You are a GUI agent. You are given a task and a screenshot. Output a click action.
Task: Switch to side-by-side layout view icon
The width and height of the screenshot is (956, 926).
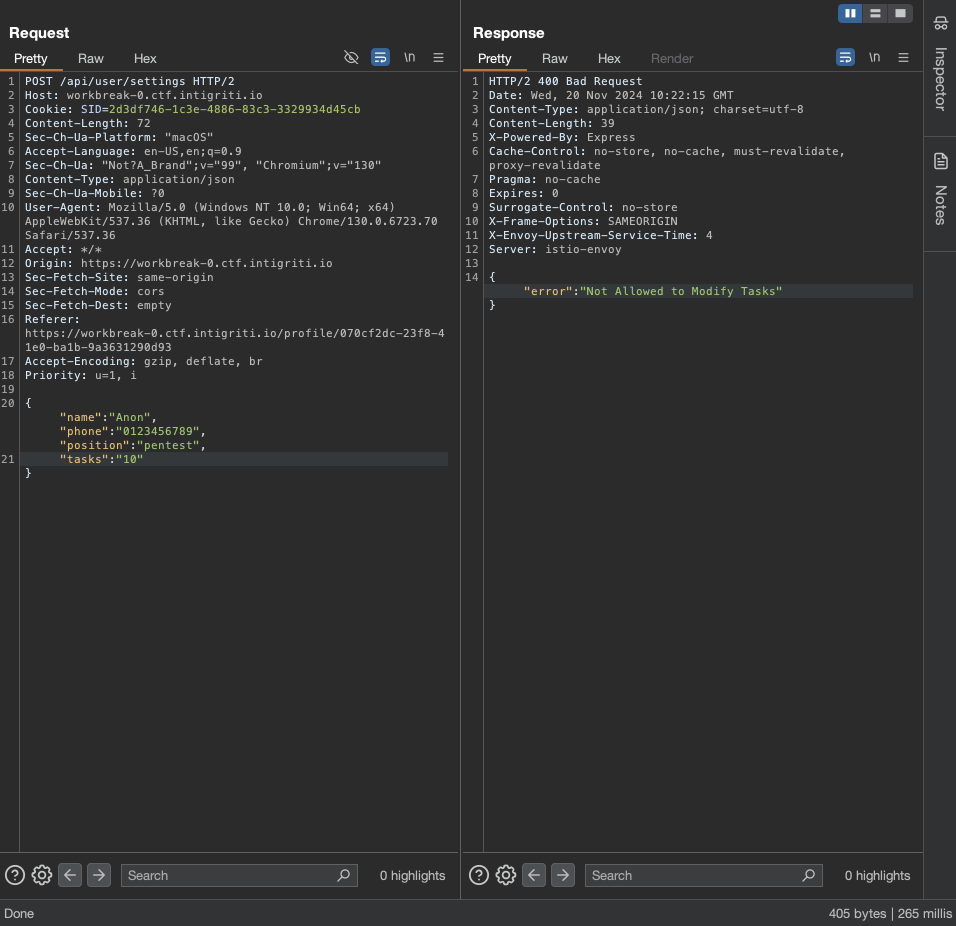pos(850,13)
